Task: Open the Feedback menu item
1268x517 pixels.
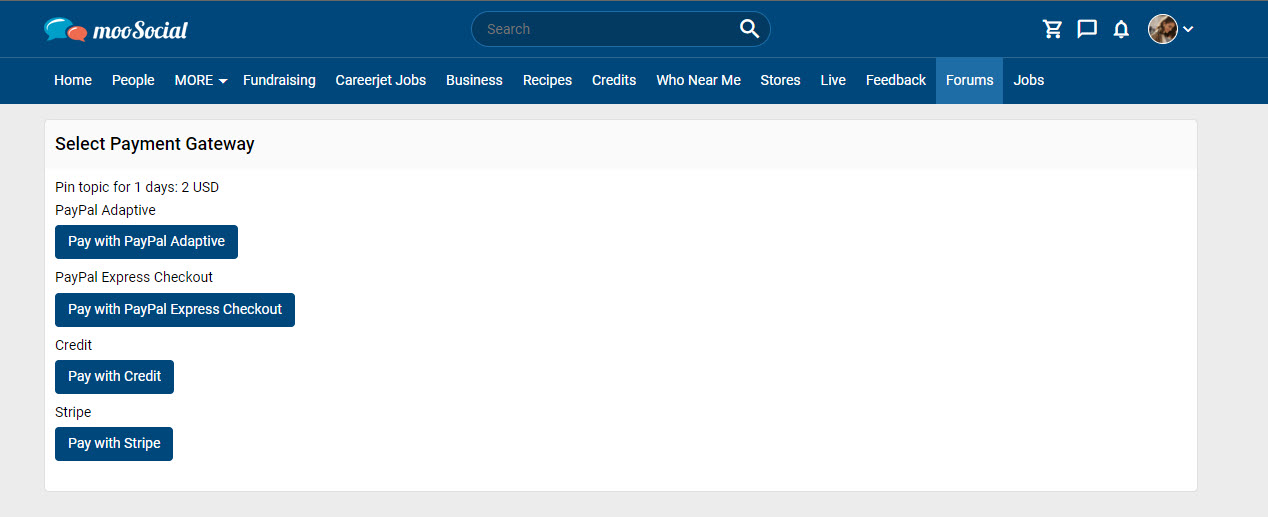Action: tap(896, 80)
